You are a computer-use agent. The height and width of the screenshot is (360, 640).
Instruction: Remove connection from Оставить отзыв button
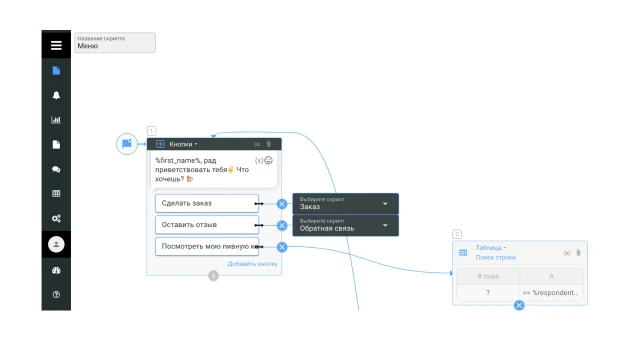pos(282,225)
